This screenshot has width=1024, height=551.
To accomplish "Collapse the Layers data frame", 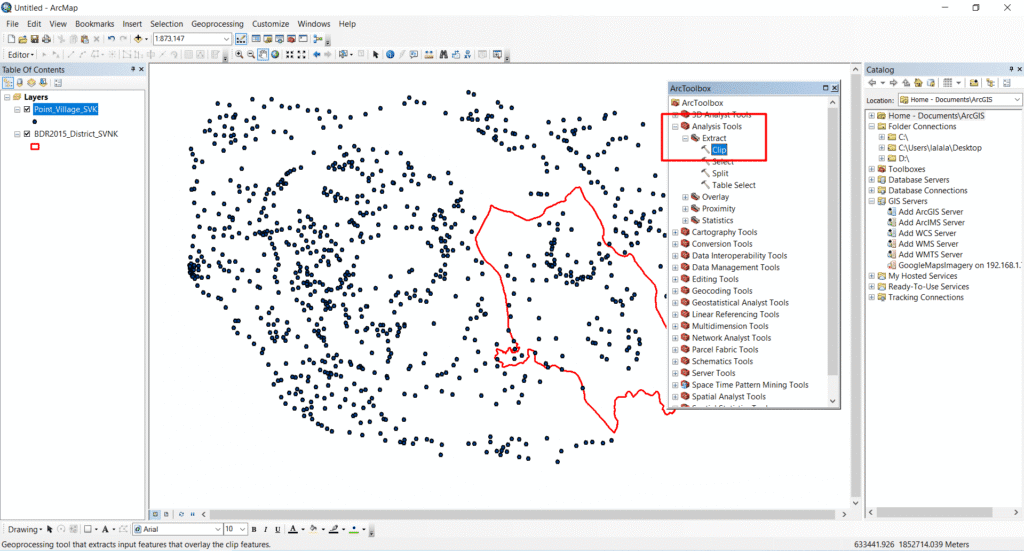I will tap(7, 97).
